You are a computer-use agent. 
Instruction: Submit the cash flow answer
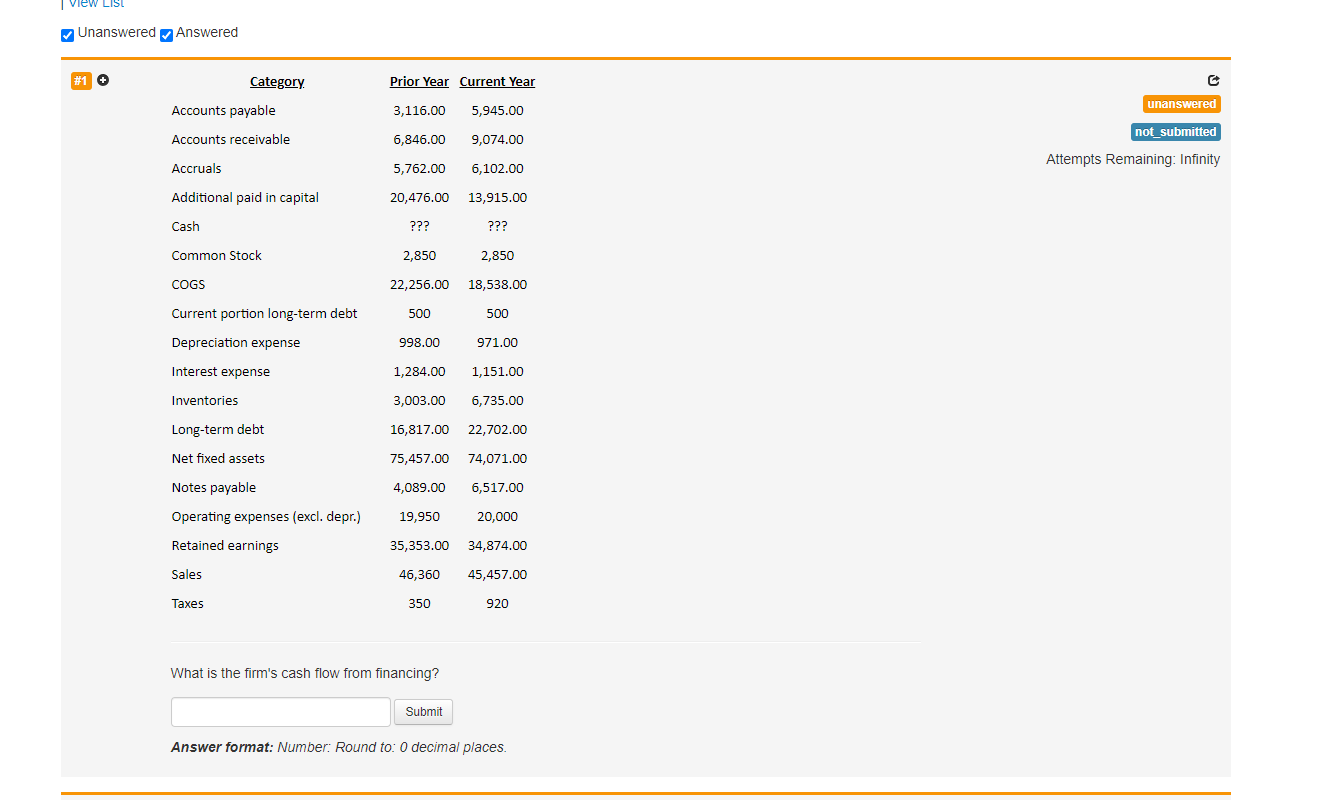[x=424, y=712]
